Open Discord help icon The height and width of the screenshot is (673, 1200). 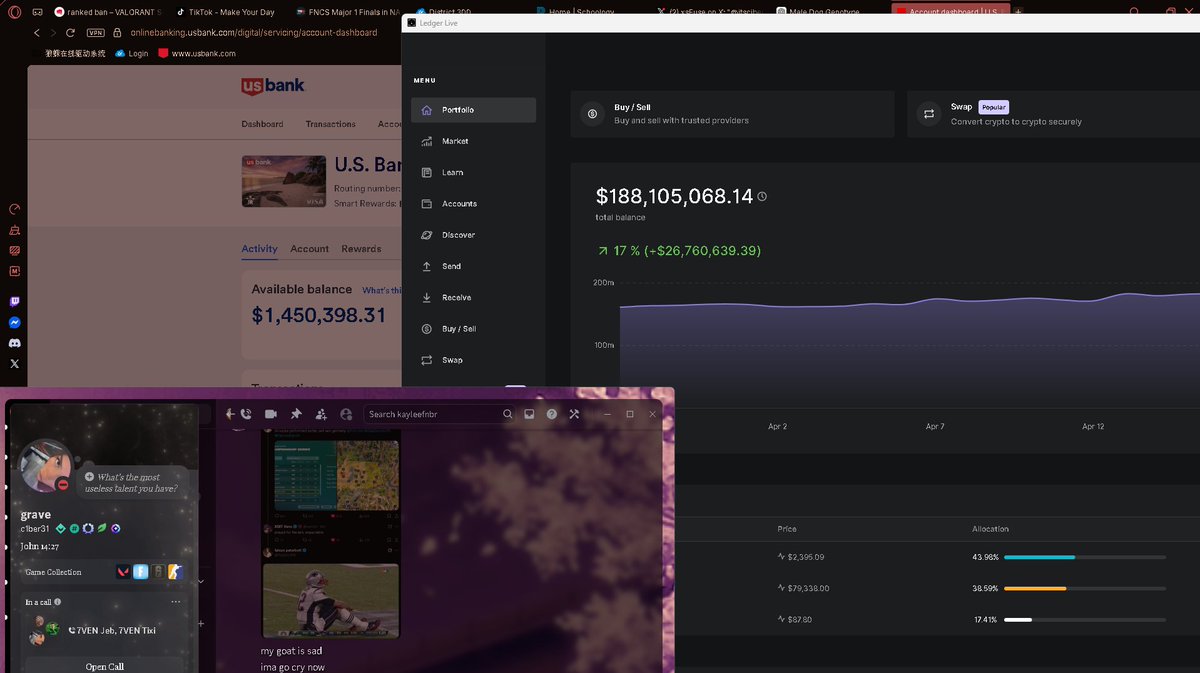551,414
